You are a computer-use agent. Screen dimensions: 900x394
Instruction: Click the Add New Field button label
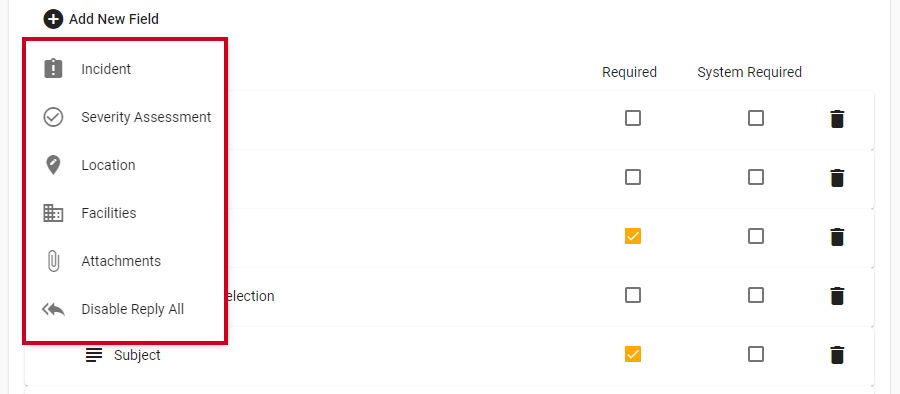tap(114, 20)
